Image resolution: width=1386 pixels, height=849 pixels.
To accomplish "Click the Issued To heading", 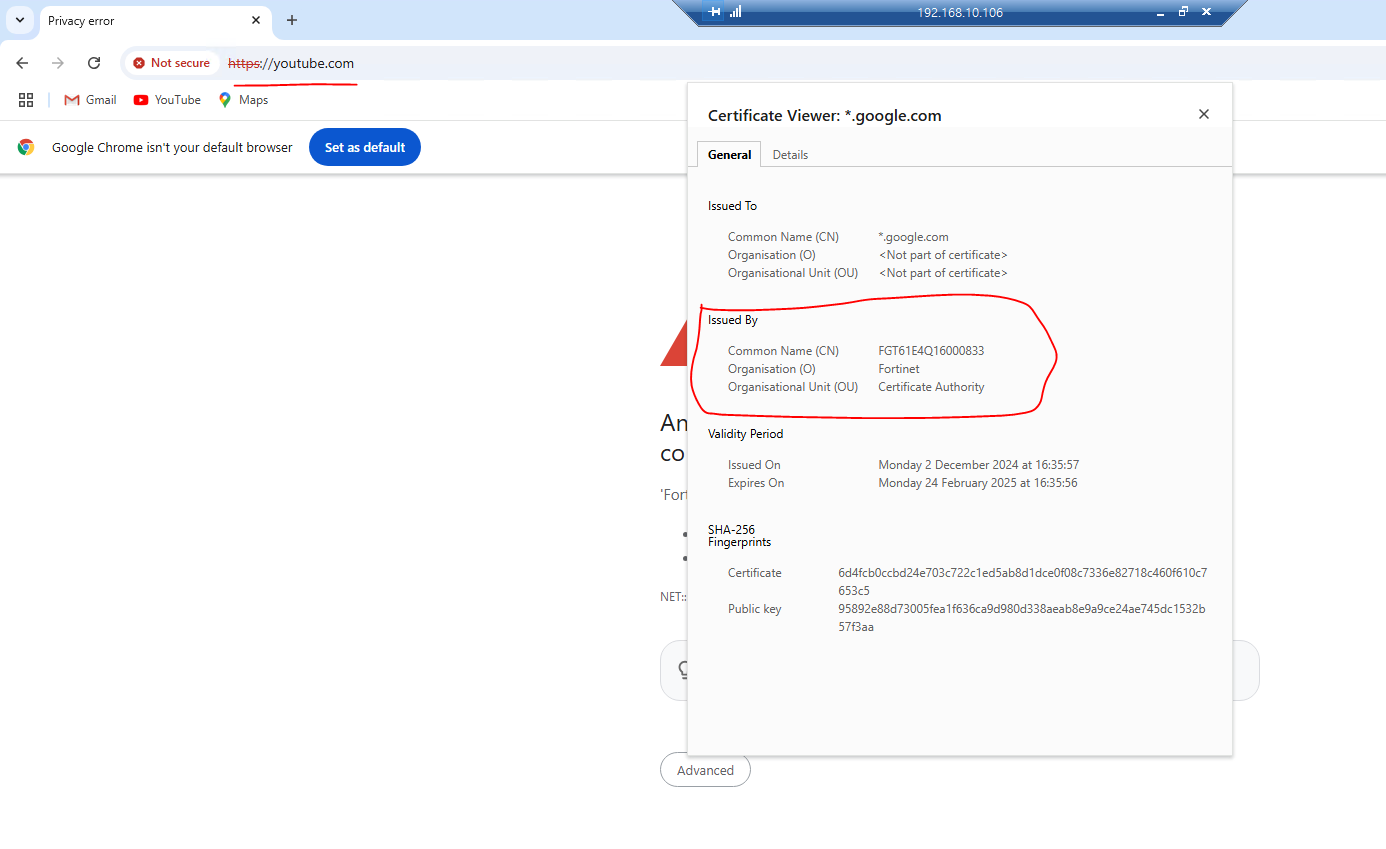I will (x=732, y=206).
